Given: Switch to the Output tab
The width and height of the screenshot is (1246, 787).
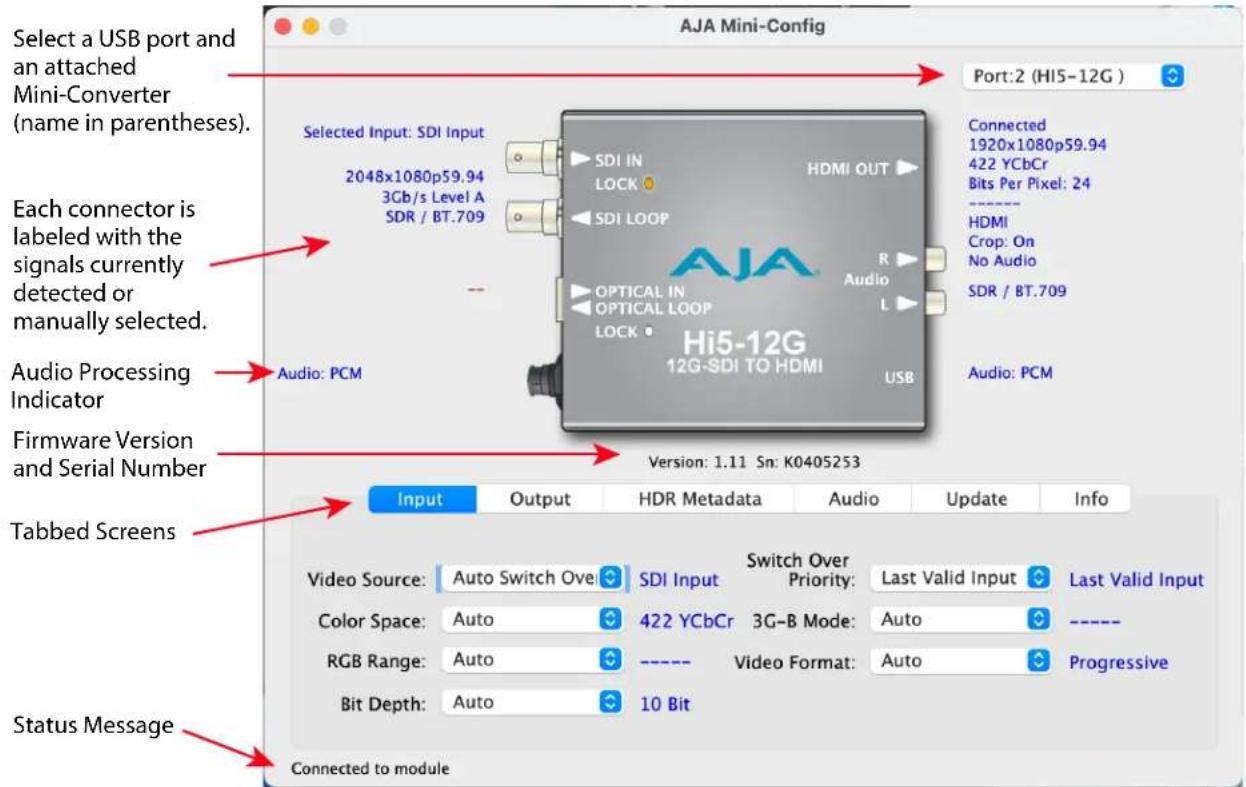Looking at the screenshot, I should coord(540,499).
